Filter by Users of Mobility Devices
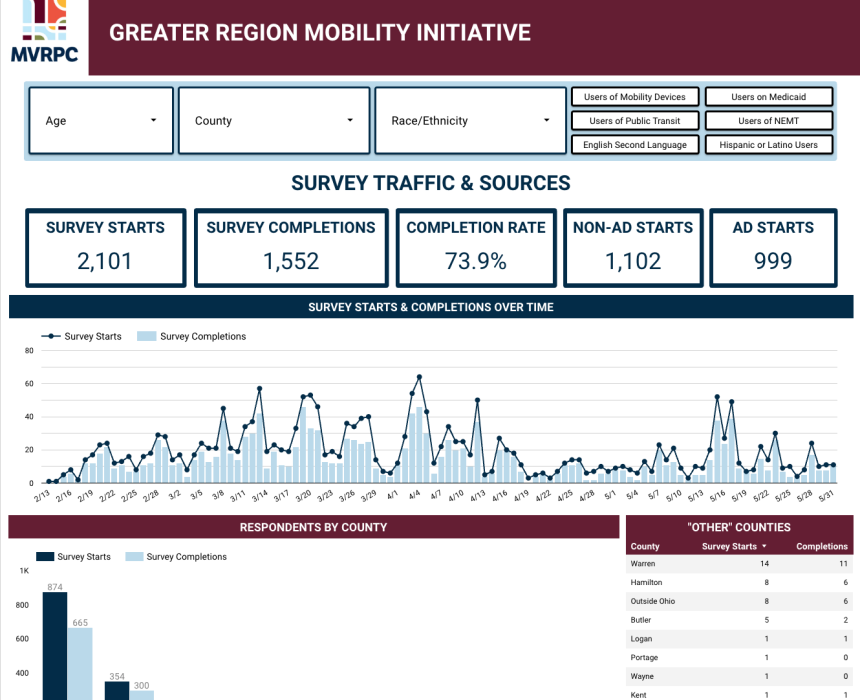 [635, 97]
